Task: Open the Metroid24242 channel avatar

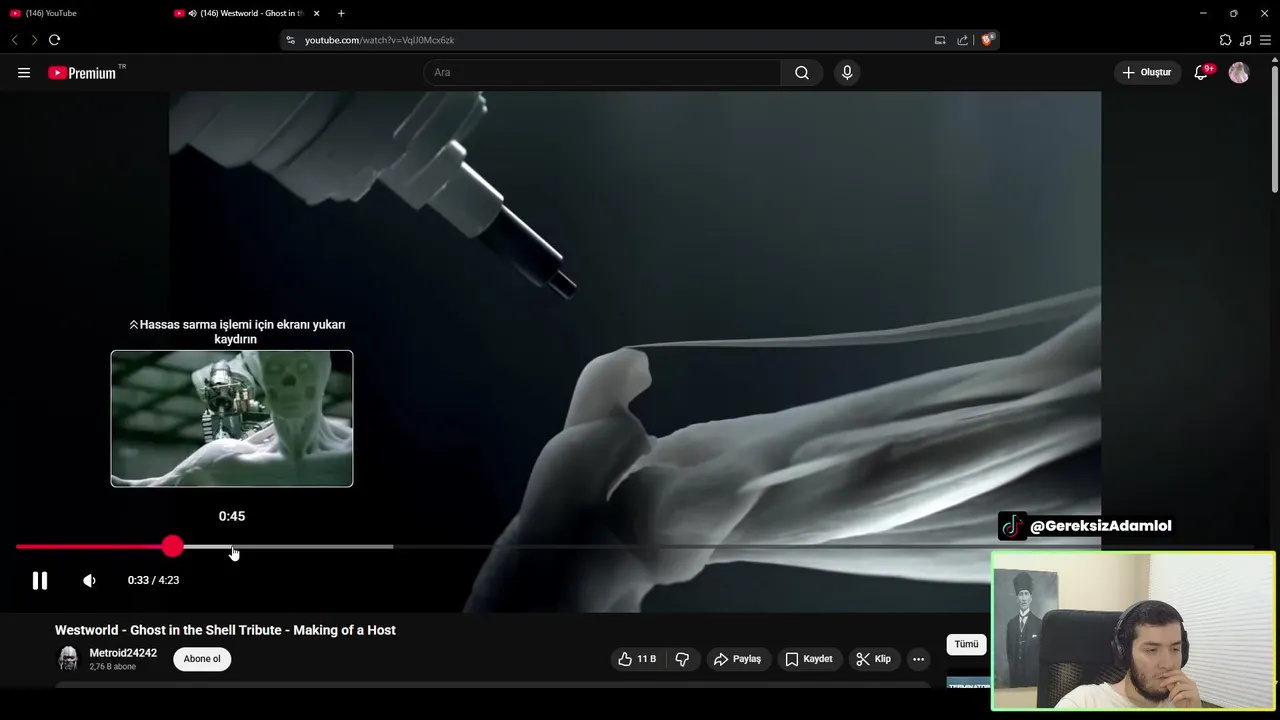Action: [x=68, y=659]
